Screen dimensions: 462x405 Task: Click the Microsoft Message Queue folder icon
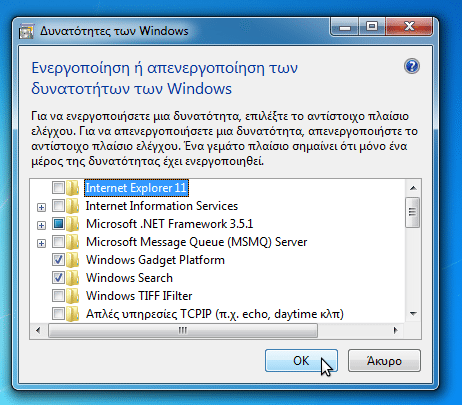72,242
